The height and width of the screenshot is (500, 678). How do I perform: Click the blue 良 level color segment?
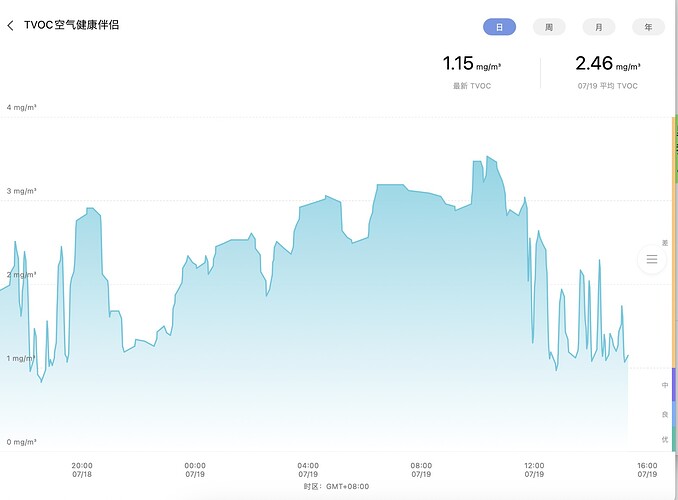[674, 413]
